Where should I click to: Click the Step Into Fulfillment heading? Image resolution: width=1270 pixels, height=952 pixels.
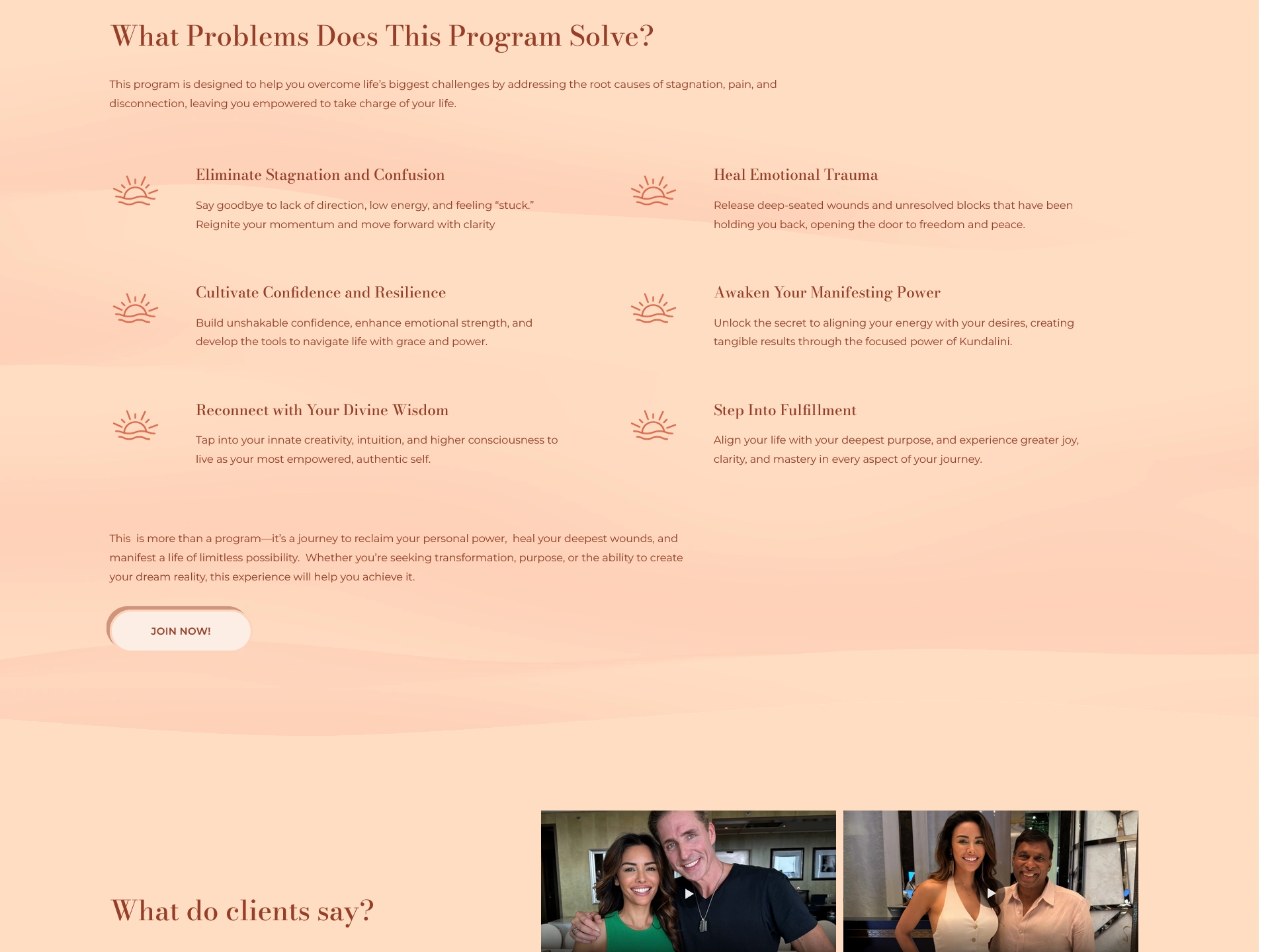(x=785, y=410)
